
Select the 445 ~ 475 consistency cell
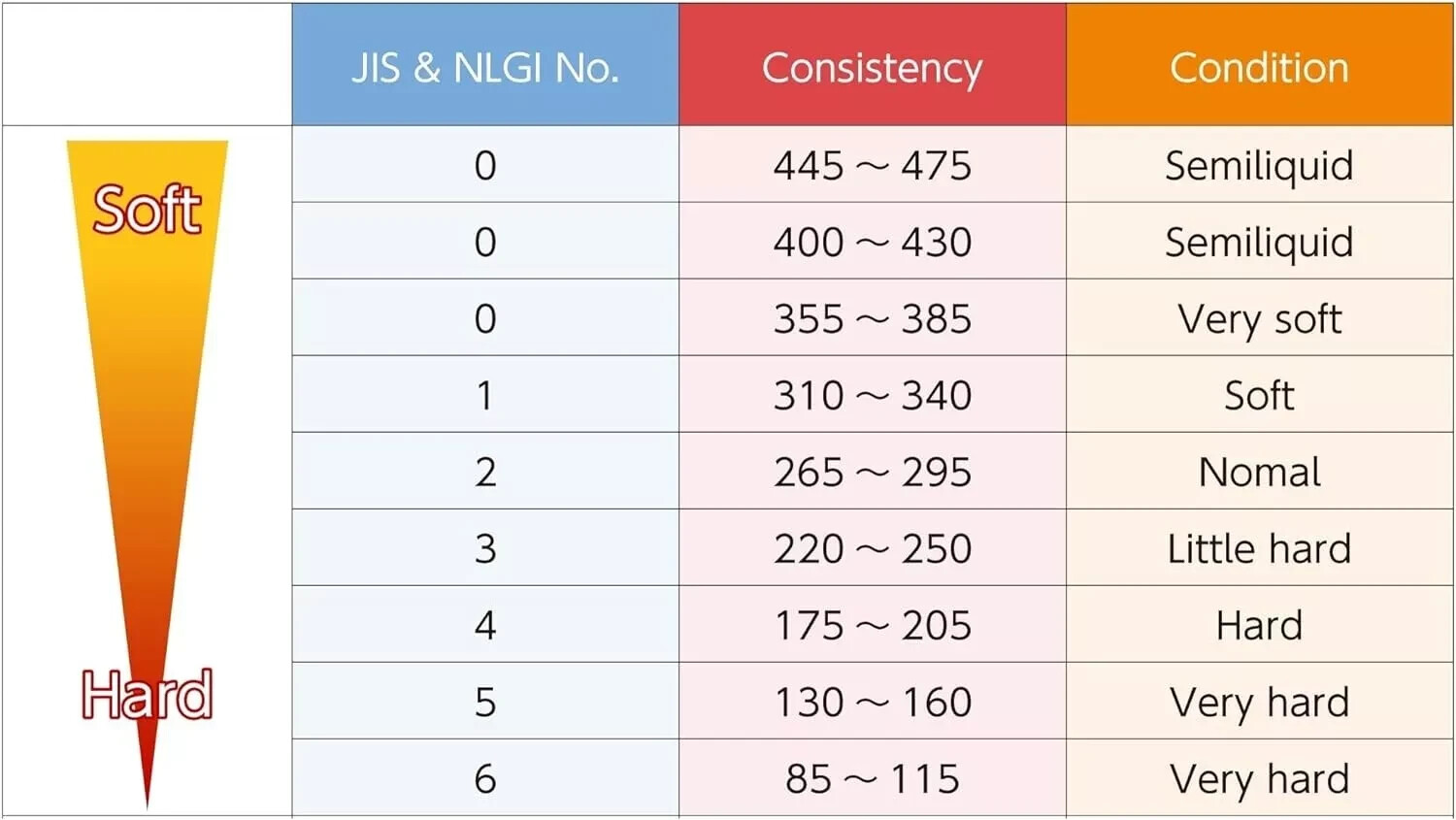pos(873,165)
